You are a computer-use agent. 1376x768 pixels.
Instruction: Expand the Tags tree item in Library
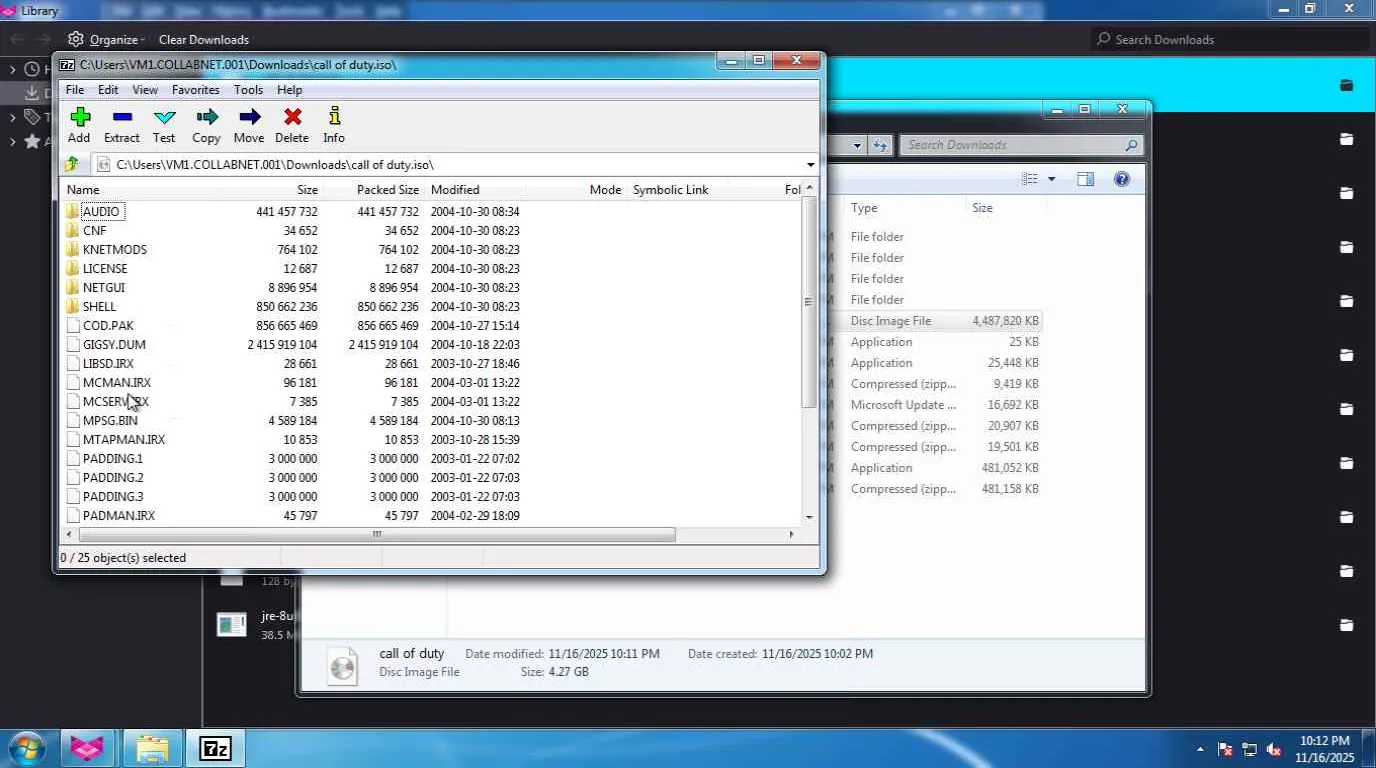coord(13,117)
